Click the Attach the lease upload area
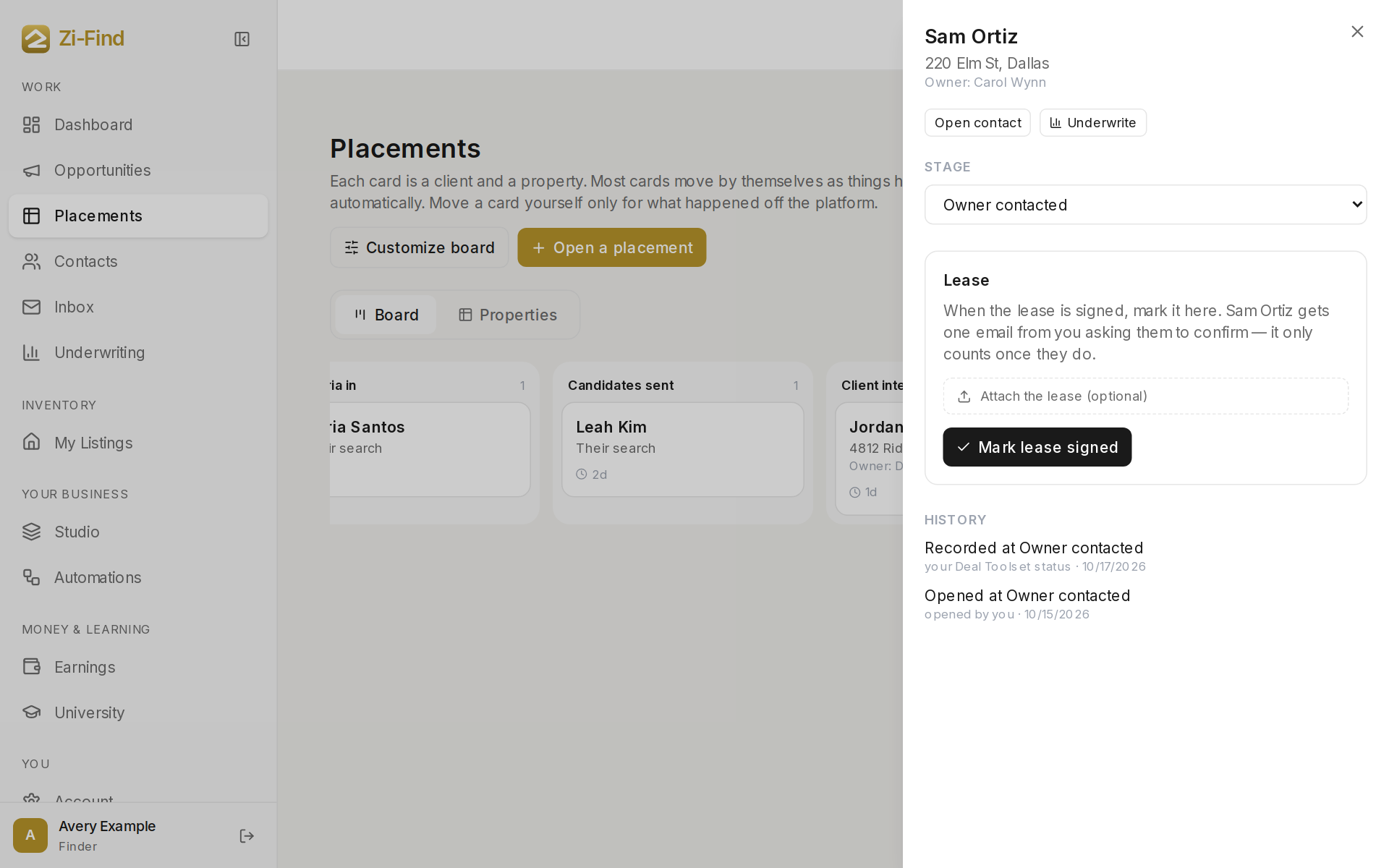The height and width of the screenshot is (868, 1389). point(1145,396)
